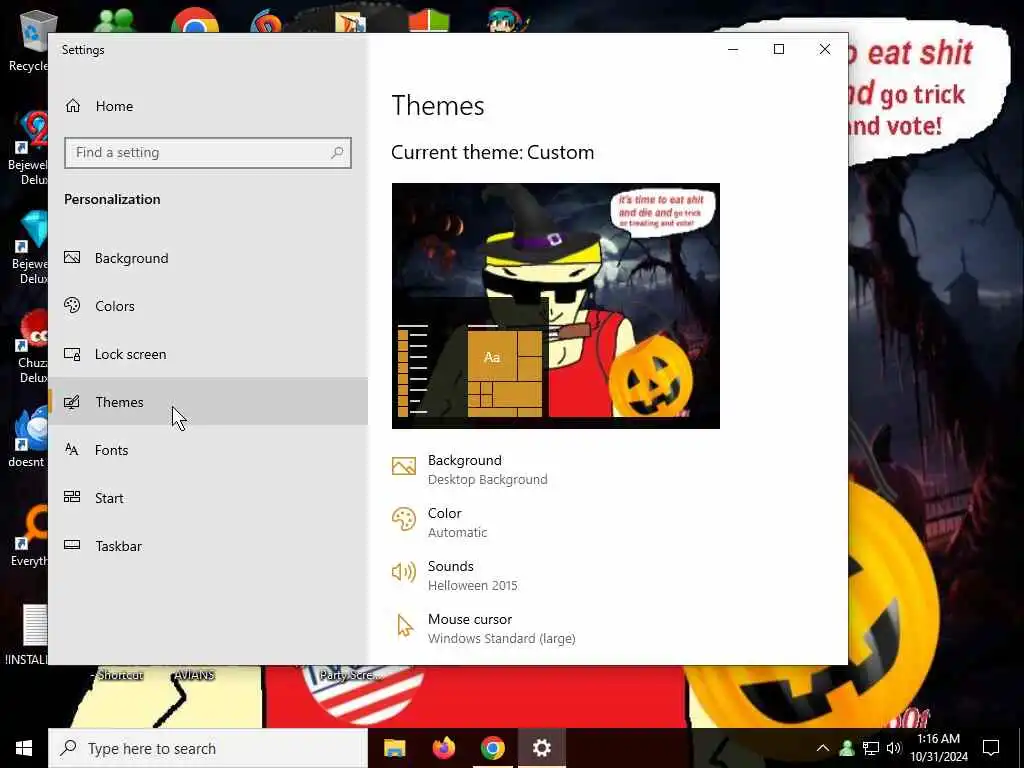Click the theme preview image
Screen dimensions: 1024x768
click(556, 306)
